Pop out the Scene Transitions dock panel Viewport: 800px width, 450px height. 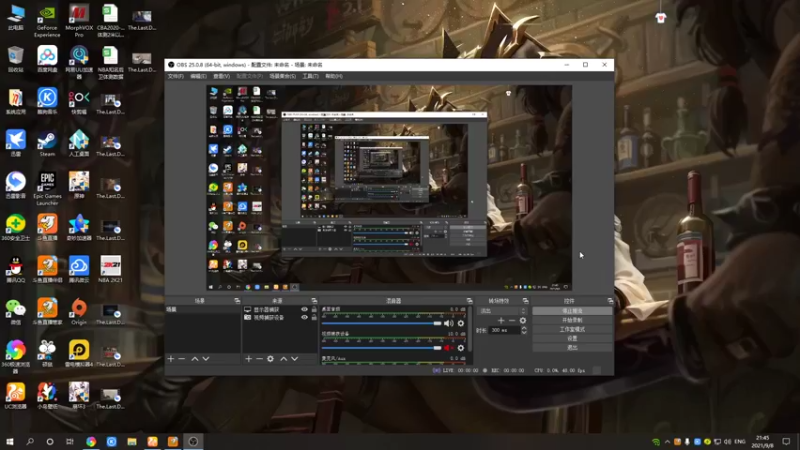pyautogui.click(x=525, y=301)
